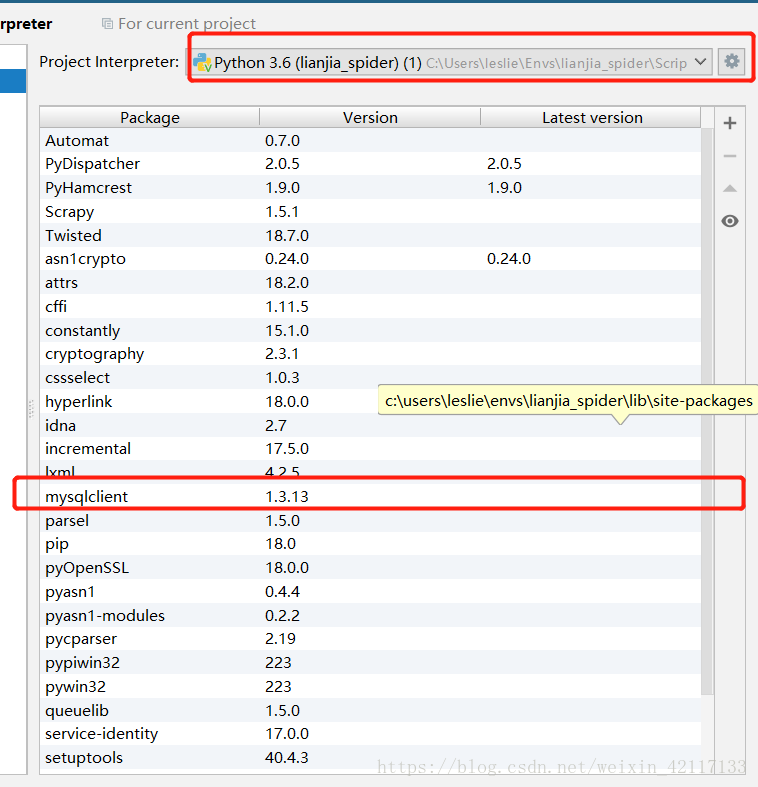Click the For current project label
758x787 pixels.
coord(187,24)
